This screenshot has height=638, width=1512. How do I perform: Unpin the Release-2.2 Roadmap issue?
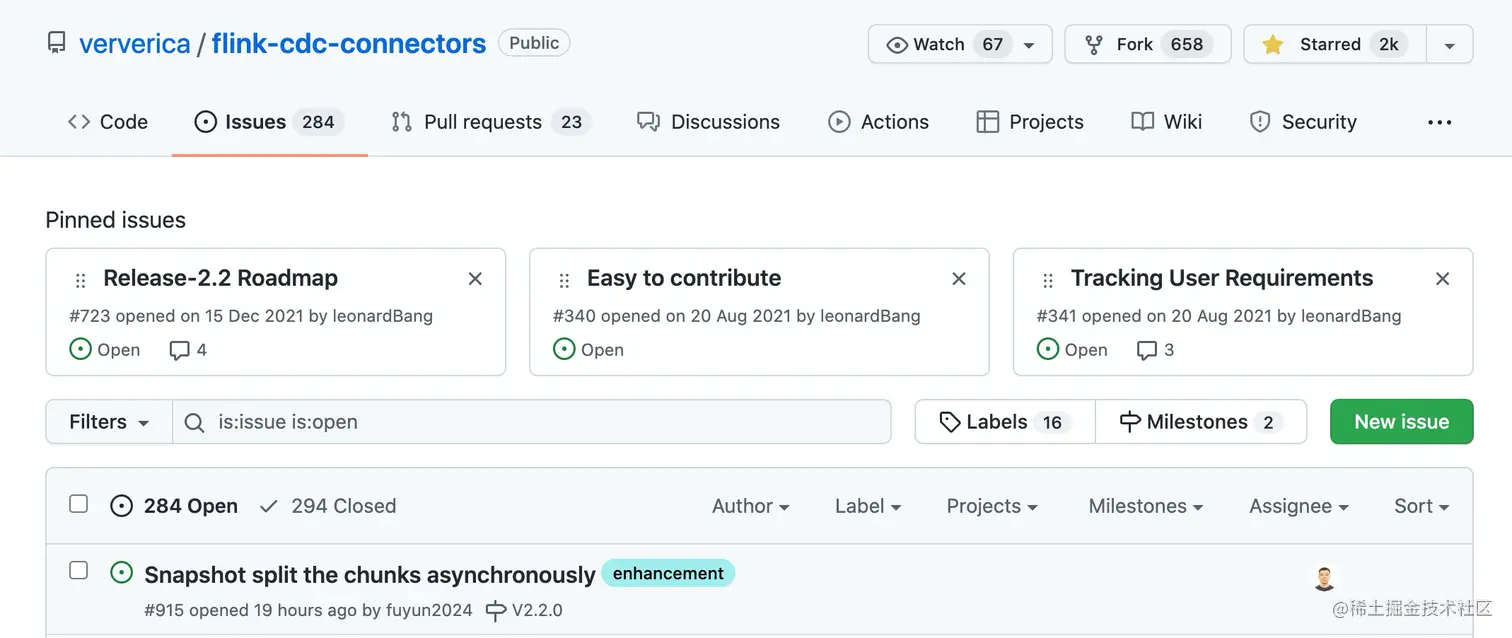pos(475,279)
